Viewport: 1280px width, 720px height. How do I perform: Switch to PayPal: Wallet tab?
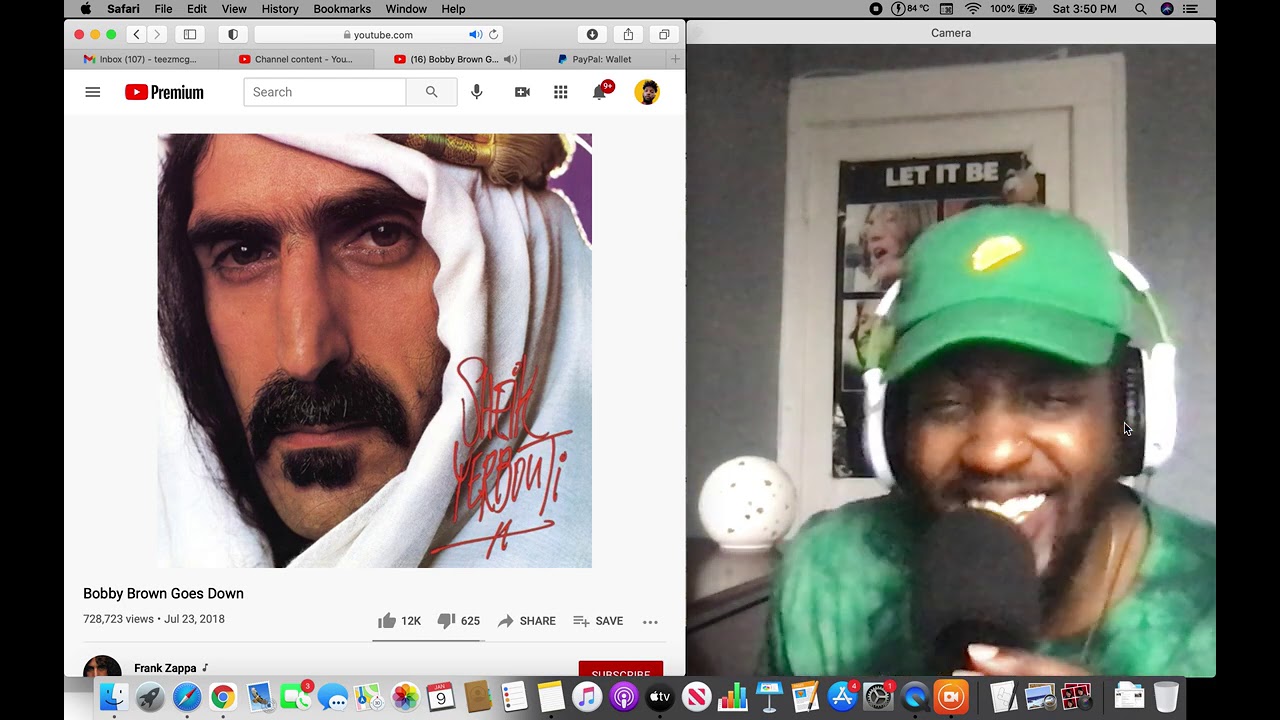pos(595,59)
